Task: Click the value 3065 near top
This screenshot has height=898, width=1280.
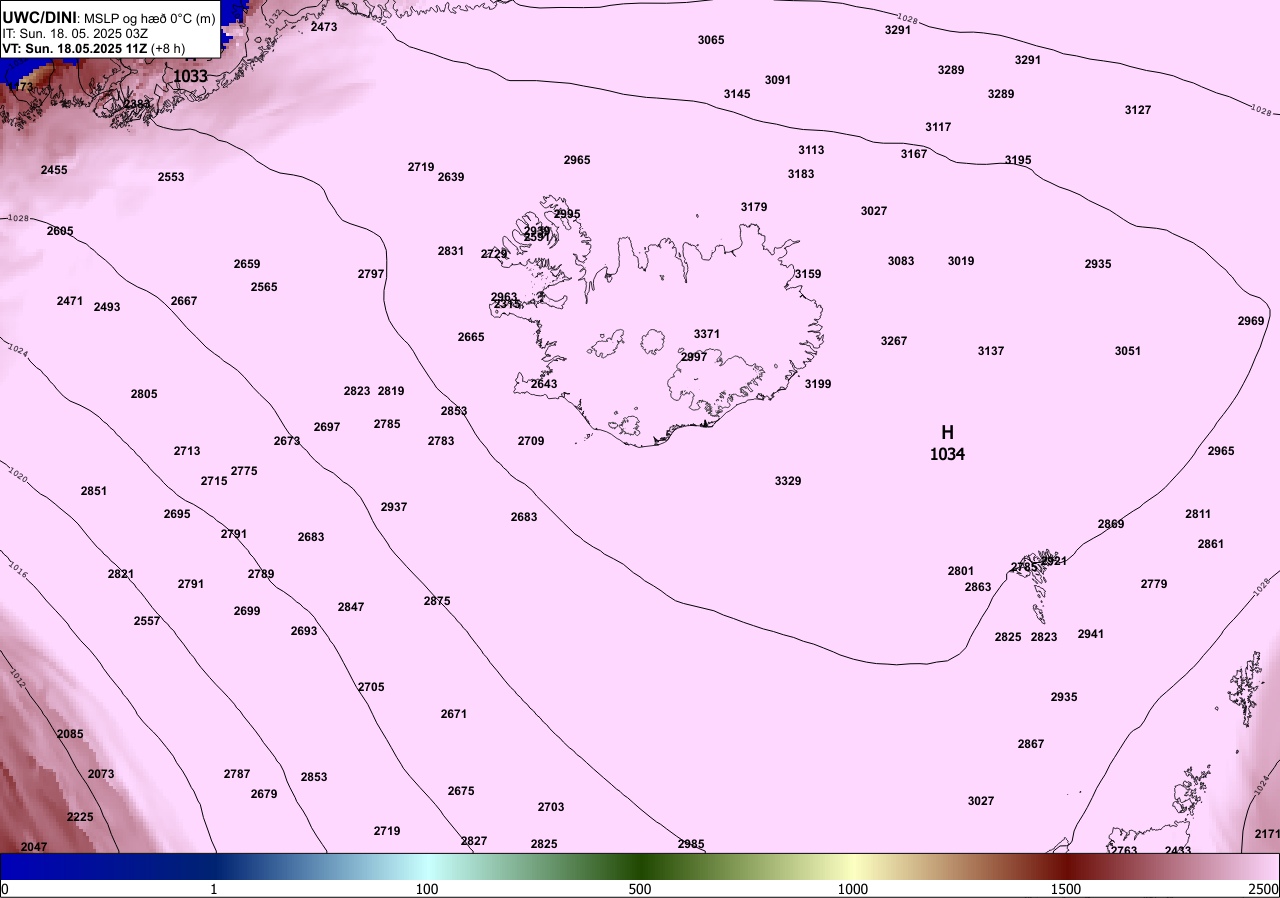Action: tap(711, 40)
